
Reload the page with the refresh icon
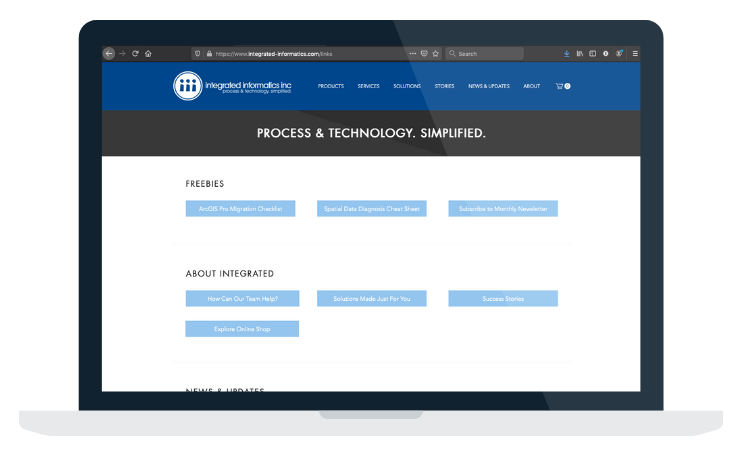tap(135, 54)
